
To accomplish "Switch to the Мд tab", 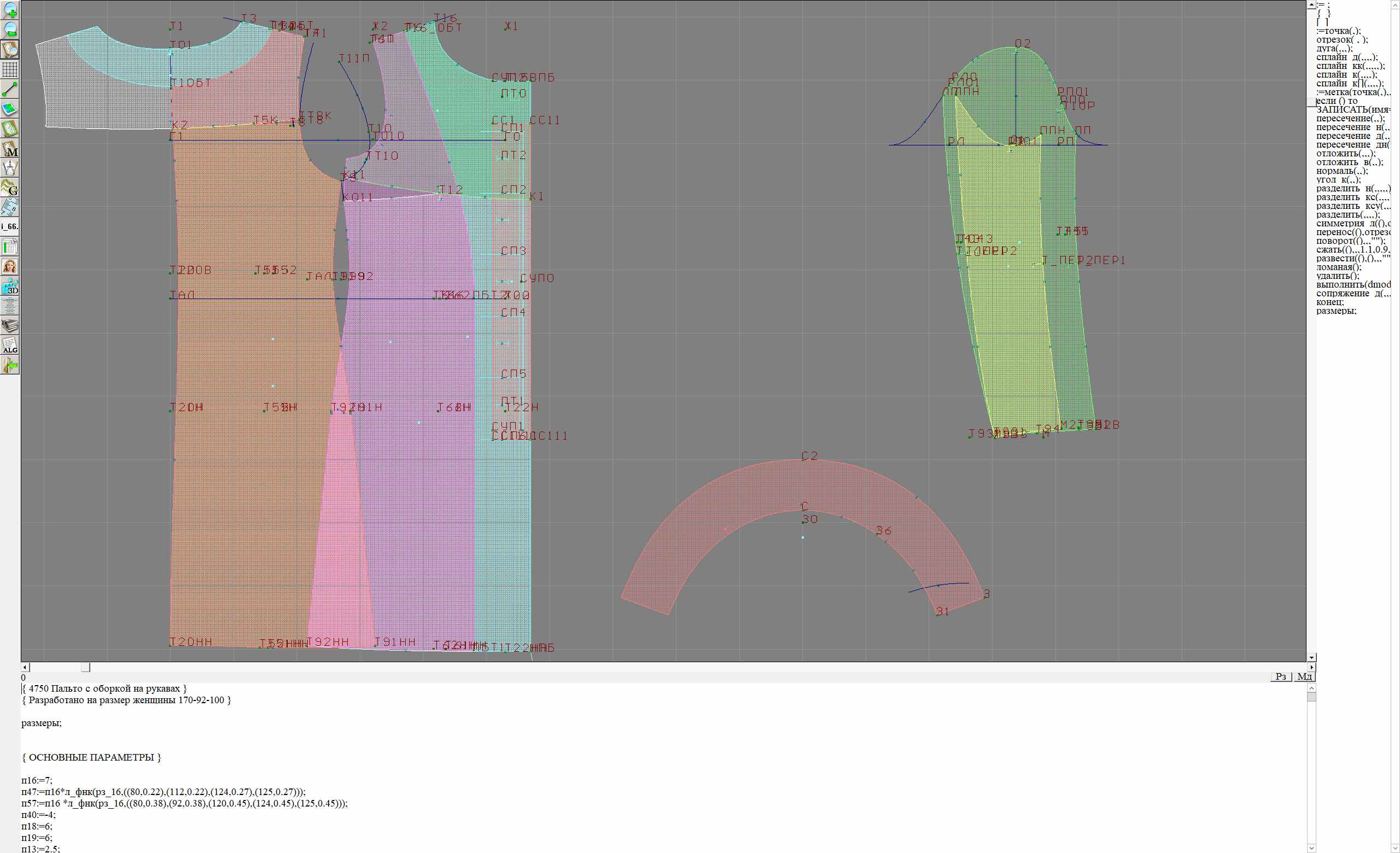I will coord(1304,676).
